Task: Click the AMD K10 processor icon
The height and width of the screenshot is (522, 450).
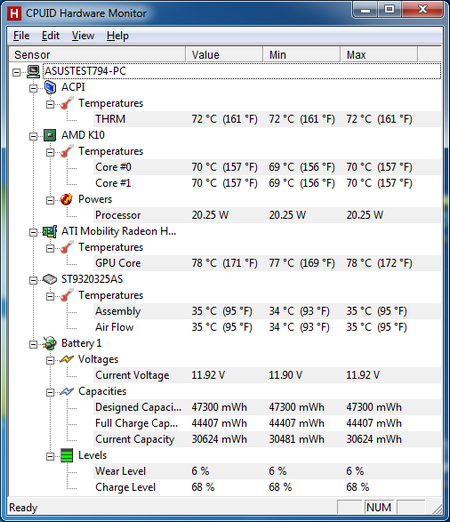Action: click(50, 135)
